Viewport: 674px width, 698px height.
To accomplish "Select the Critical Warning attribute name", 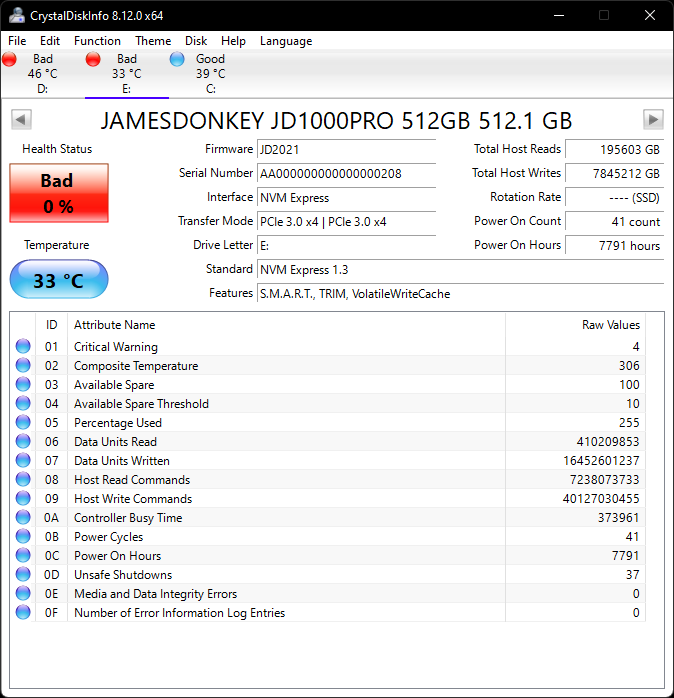I will tap(116, 347).
